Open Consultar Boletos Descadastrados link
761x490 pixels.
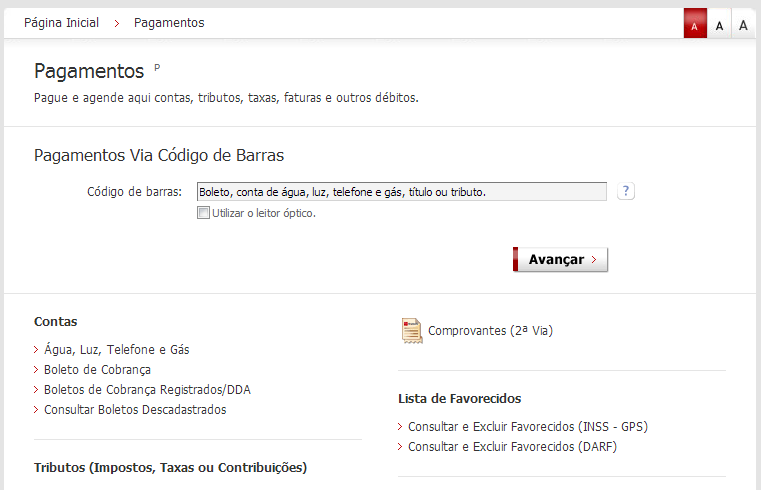click(x=135, y=410)
